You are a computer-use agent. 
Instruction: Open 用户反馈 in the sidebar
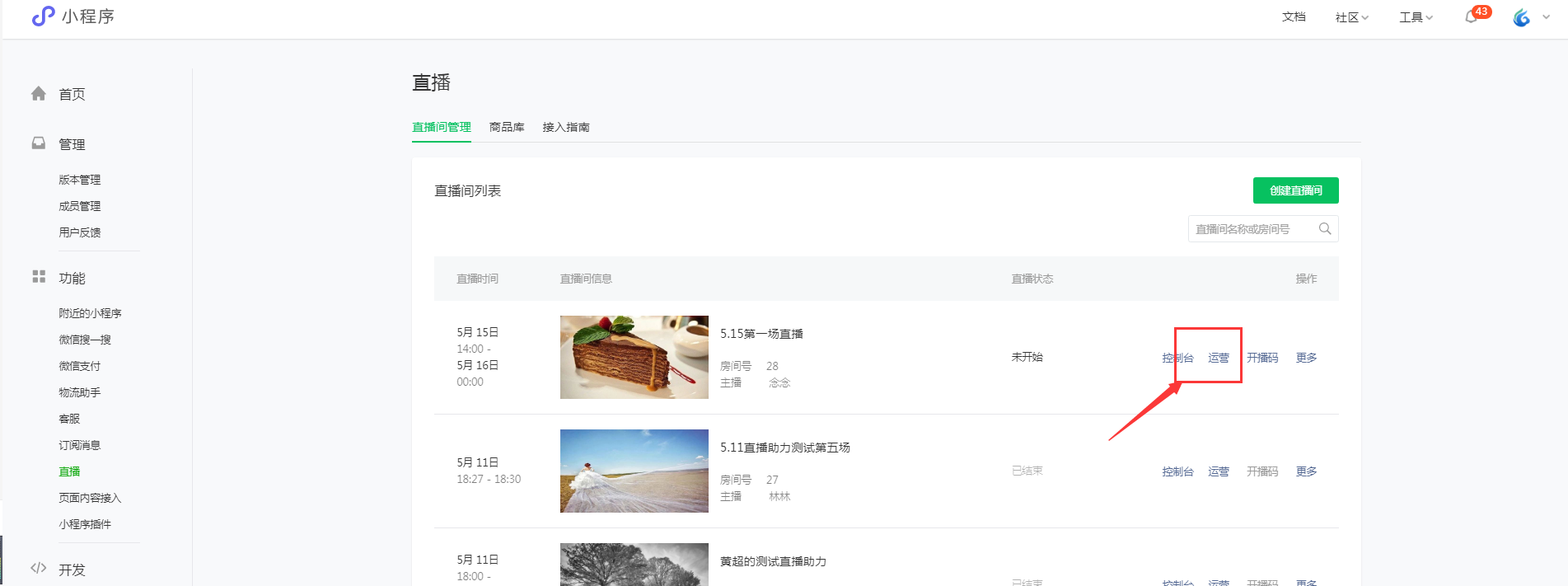point(80,232)
